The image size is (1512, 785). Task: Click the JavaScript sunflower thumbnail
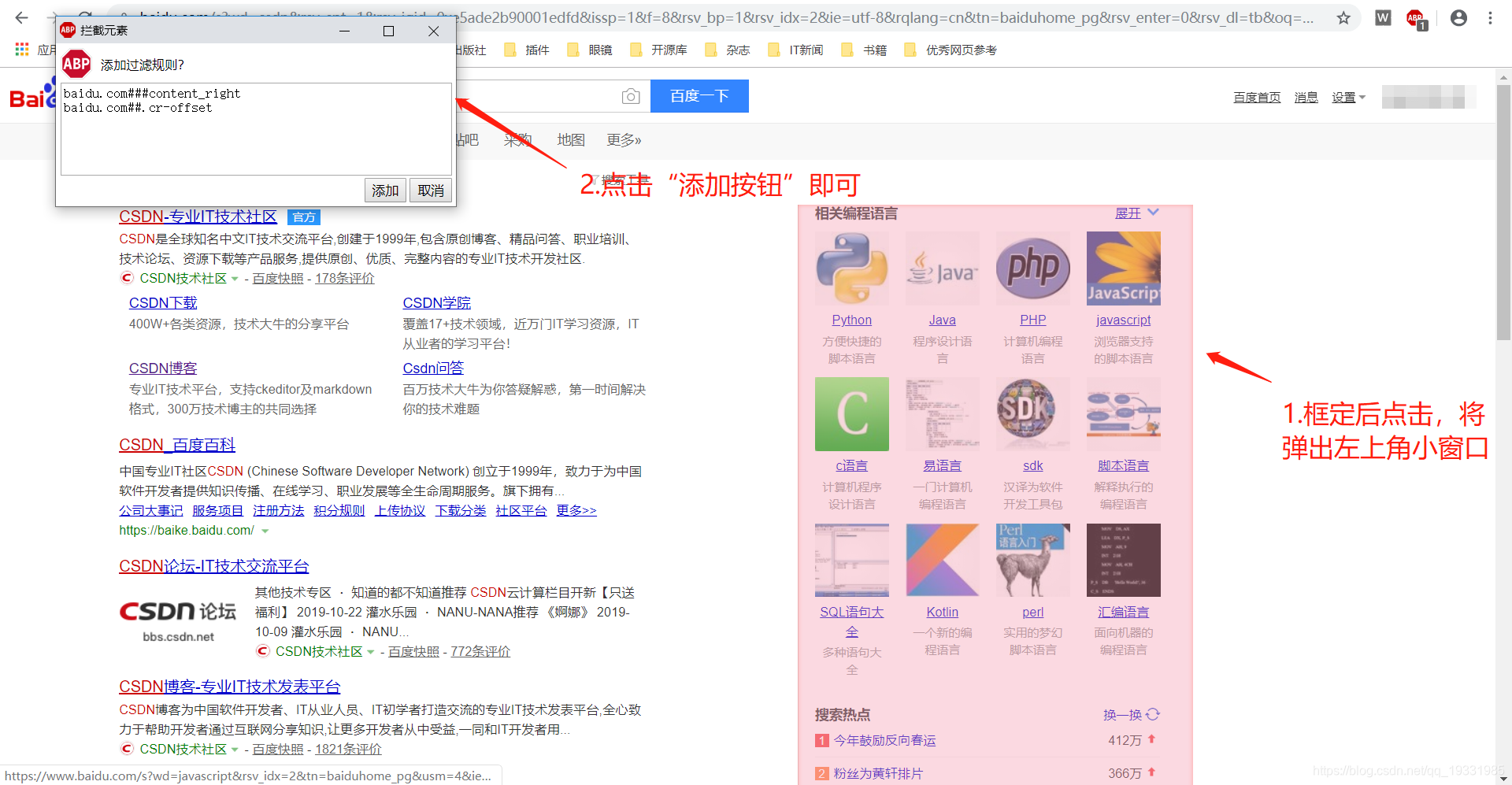click(1124, 268)
